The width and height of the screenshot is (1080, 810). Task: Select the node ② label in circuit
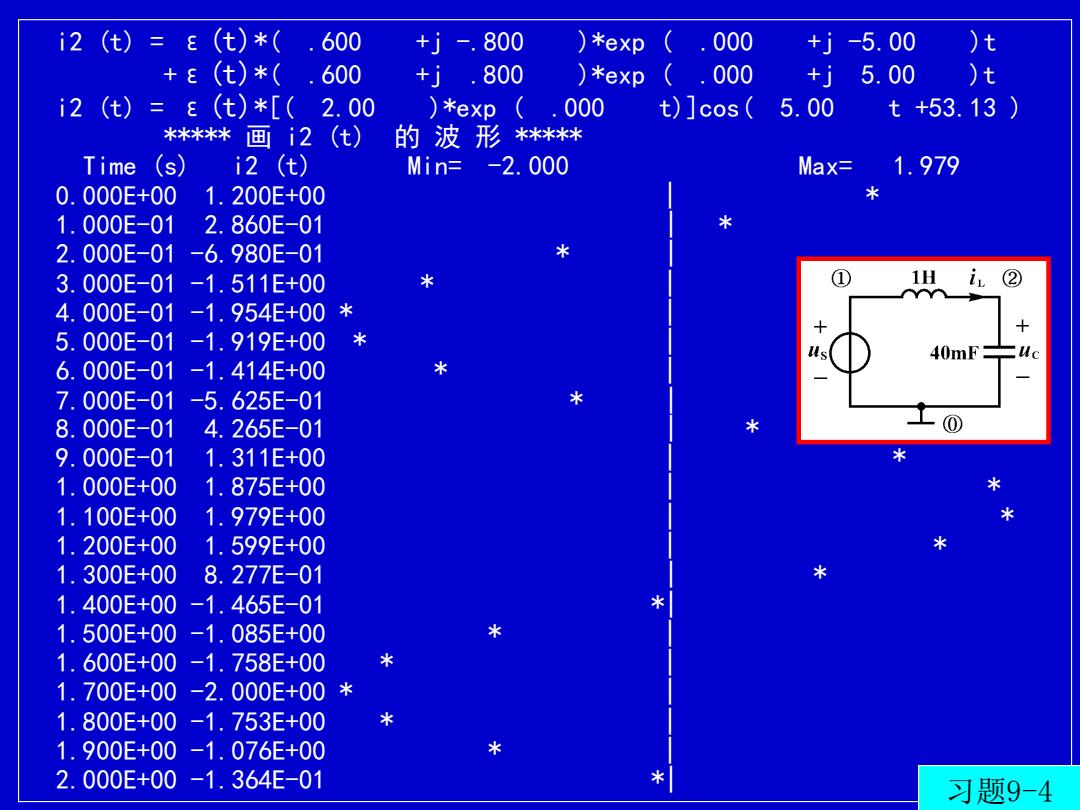point(1012,278)
